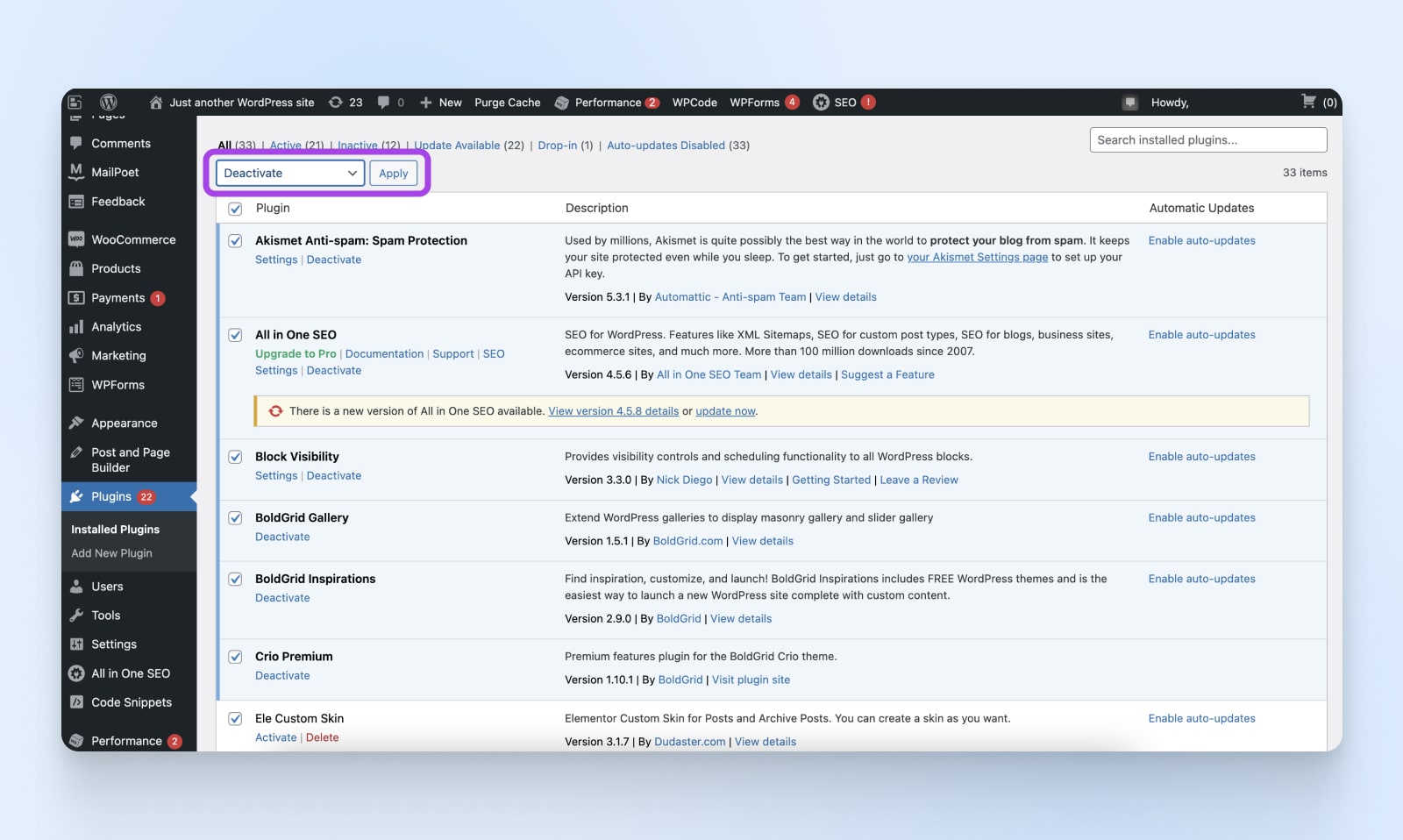Open the Analytics bar chart icon in sidebar
Screen dimensions: 1403x840
tap(76, 327)
